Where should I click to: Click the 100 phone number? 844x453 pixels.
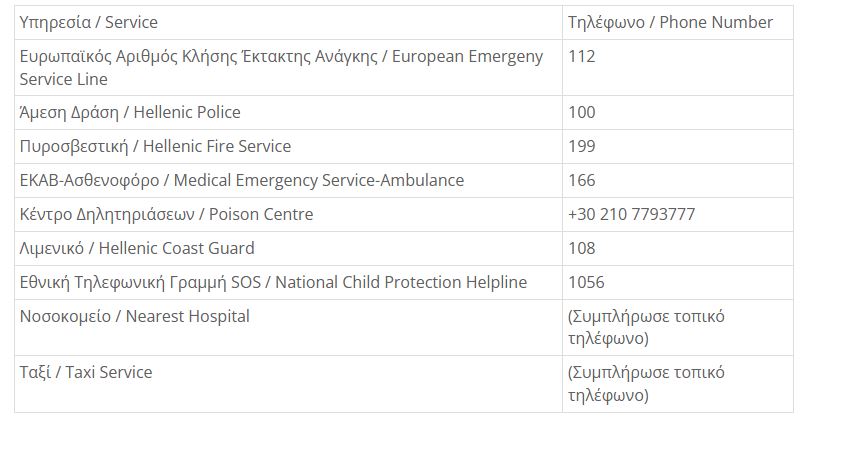(582, 112)
